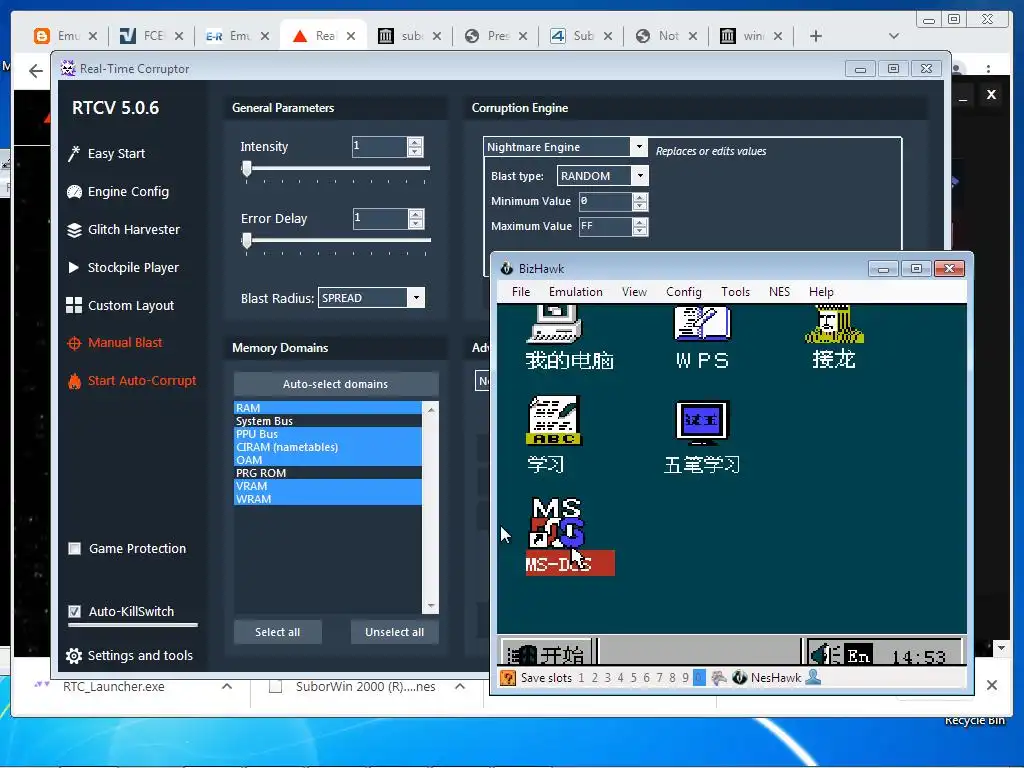
Task: Click the emulated speaker icon in the tray
Action: point(824,654)
